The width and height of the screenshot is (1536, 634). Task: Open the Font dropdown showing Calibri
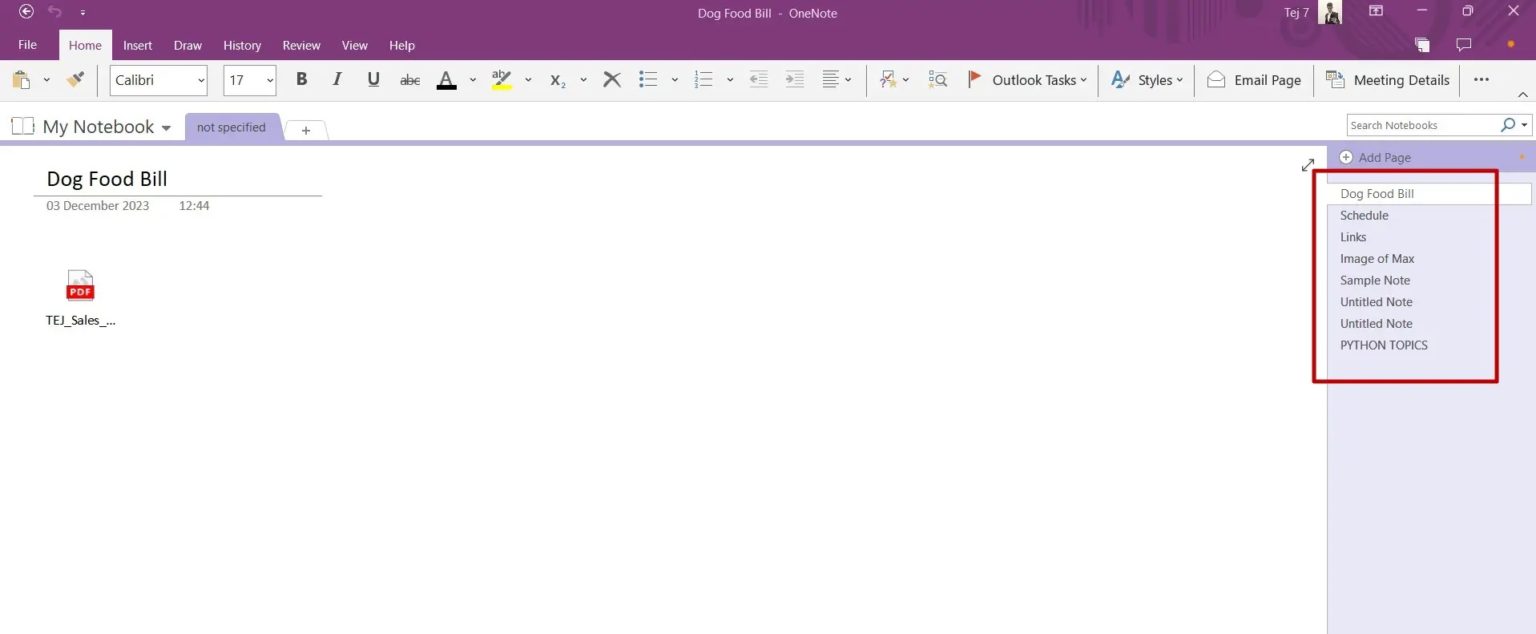[x=158, y=80]
